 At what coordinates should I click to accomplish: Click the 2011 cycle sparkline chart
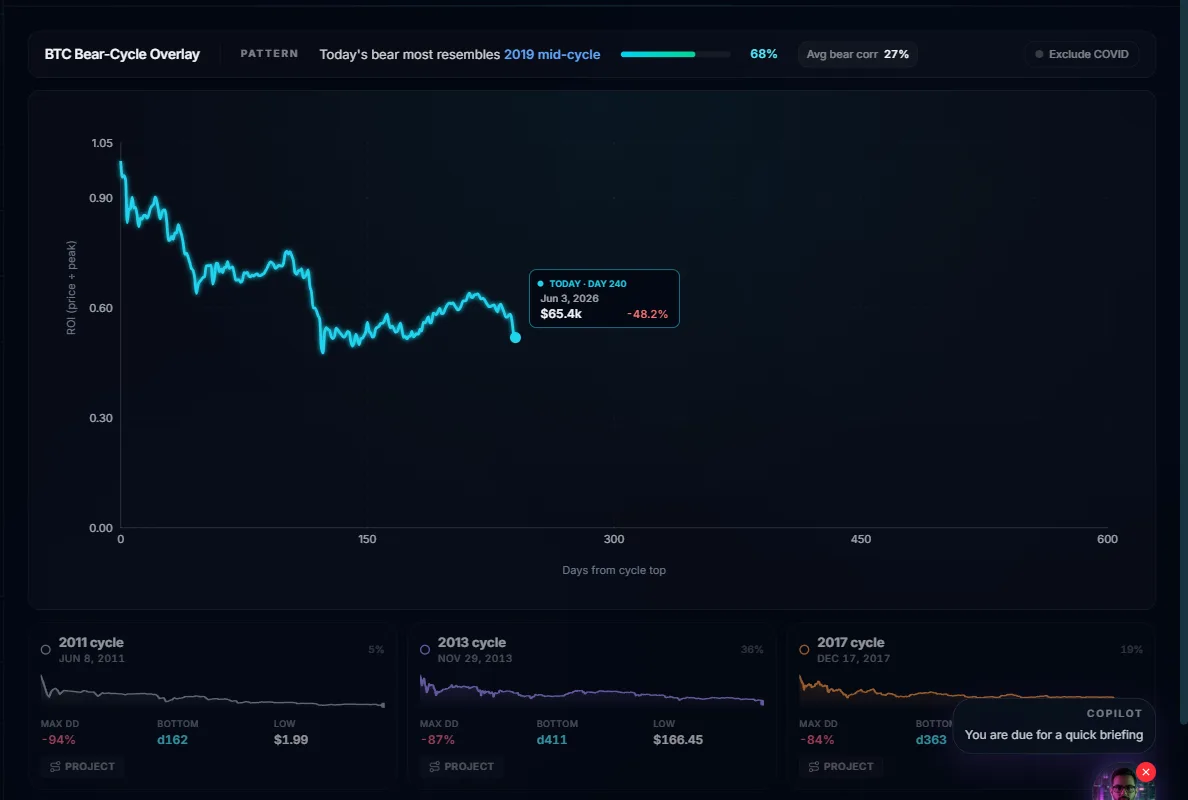(213, 691)
